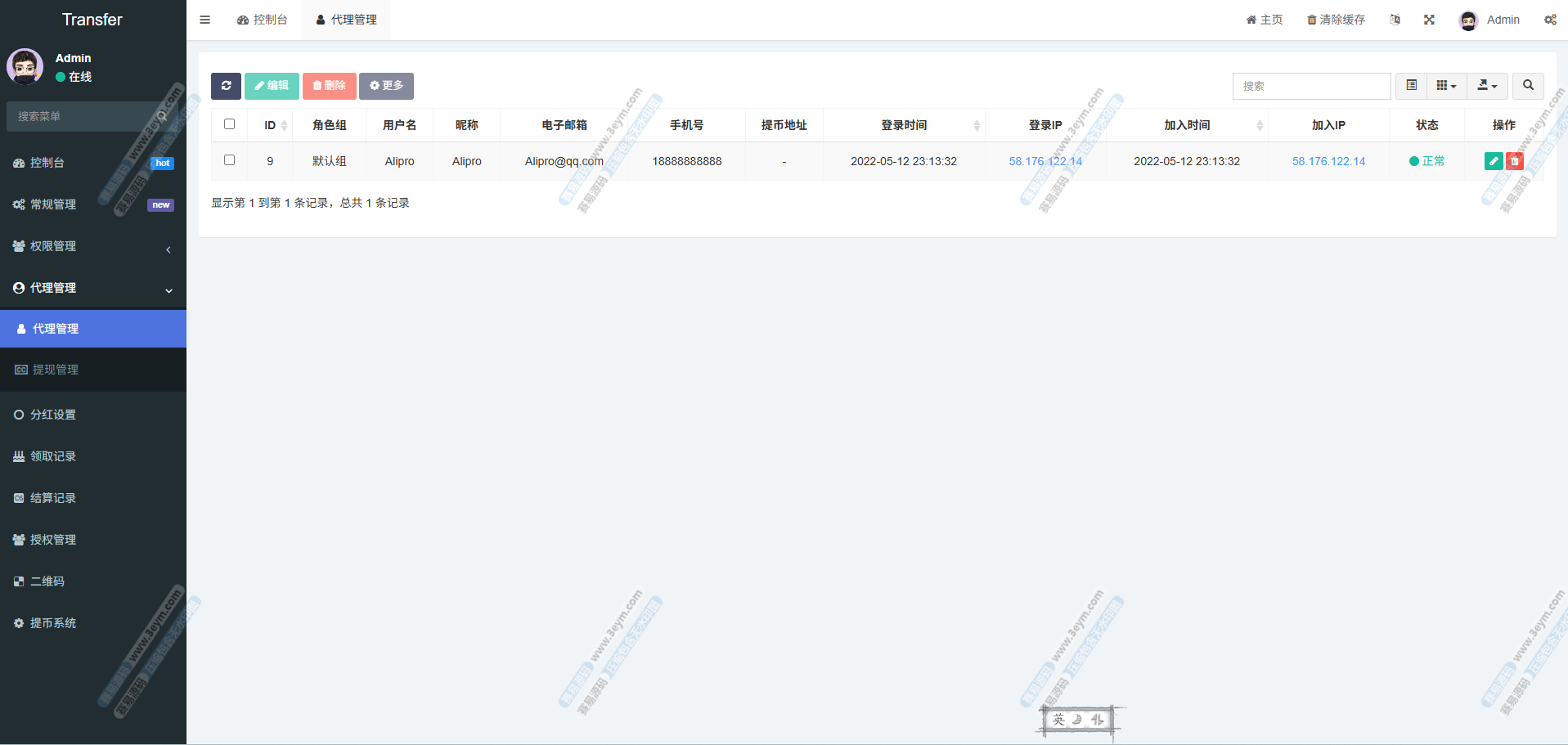
Task: Switch to the 控制台 tab
Action: [x=263, y=20]
